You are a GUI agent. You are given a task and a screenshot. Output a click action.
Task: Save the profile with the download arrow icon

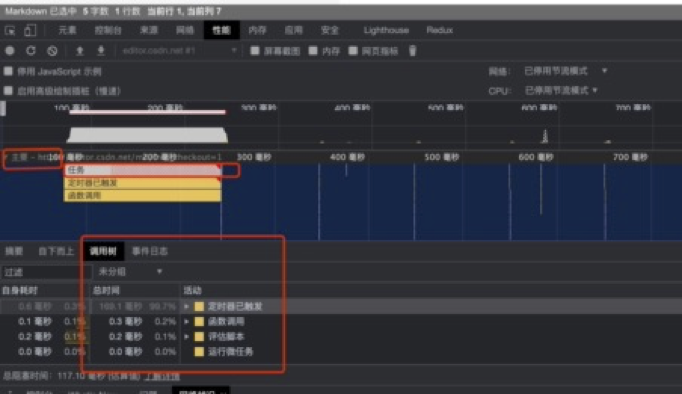pyautogui.click(x=101, y=51)
